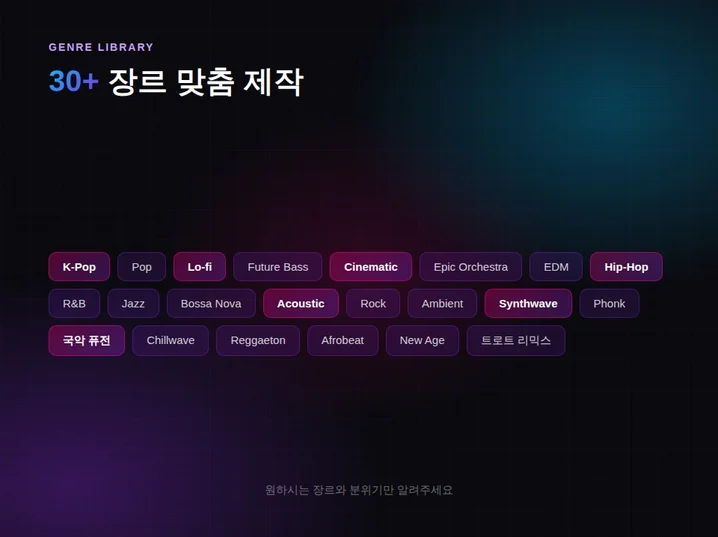This screenshot has width=718, height=537.
Task: Select the K-Pop genre tag
Action: [79, 267]
